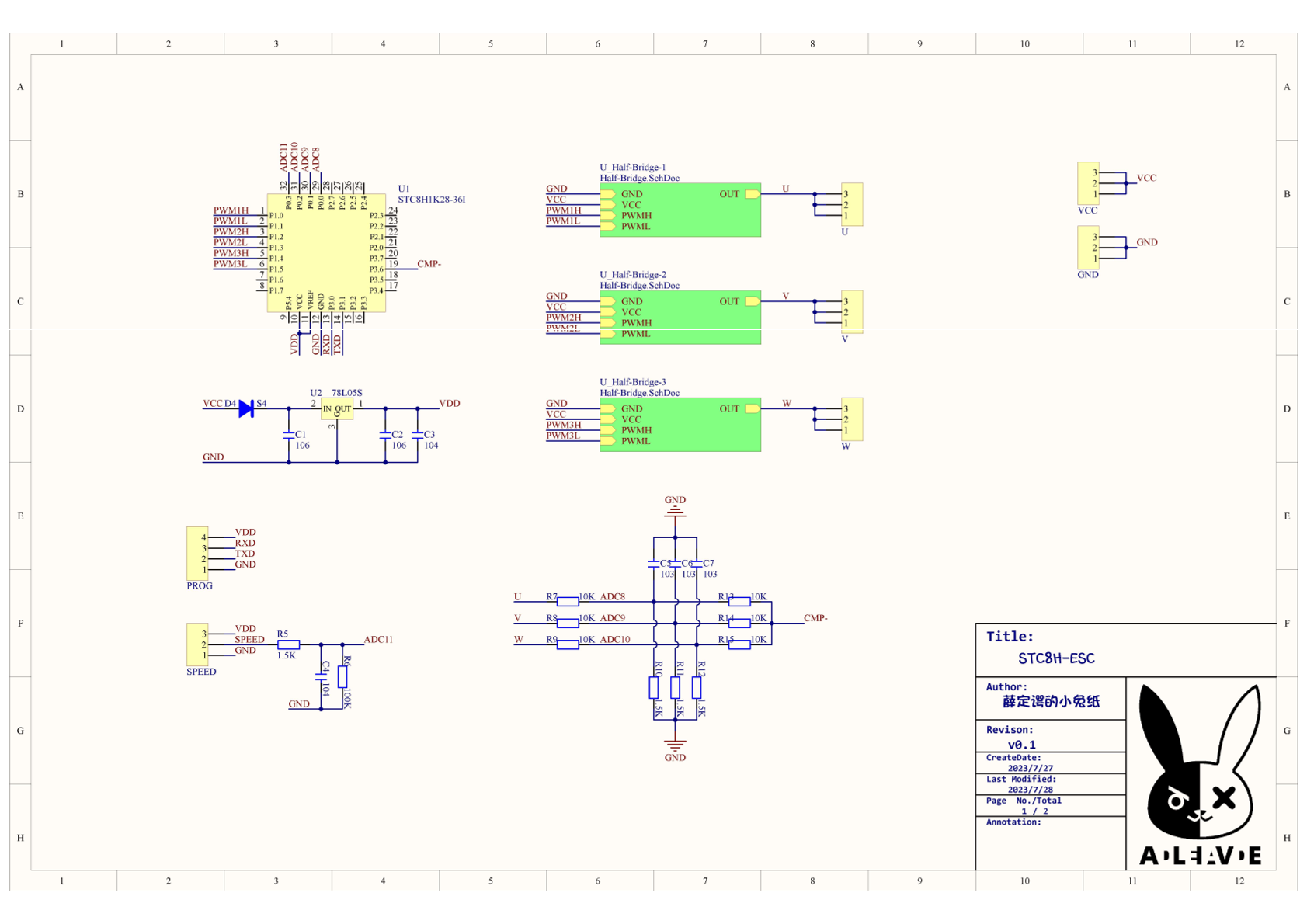Viewport: 1307px width, 924px height.
Task: Select the GND power input connector
Action: (1088, 248)
